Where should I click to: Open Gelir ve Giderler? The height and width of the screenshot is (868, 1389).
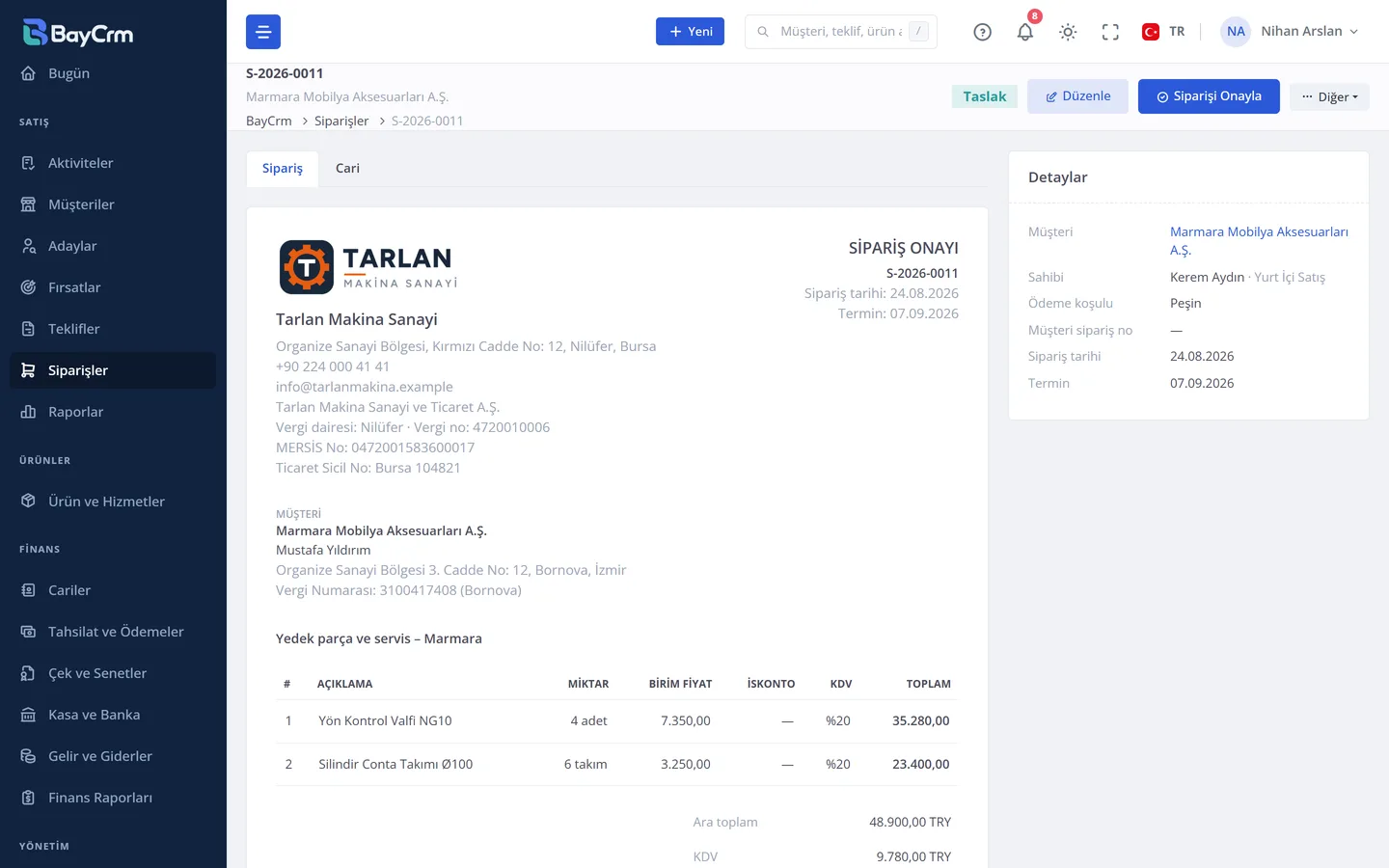point(113,756)
